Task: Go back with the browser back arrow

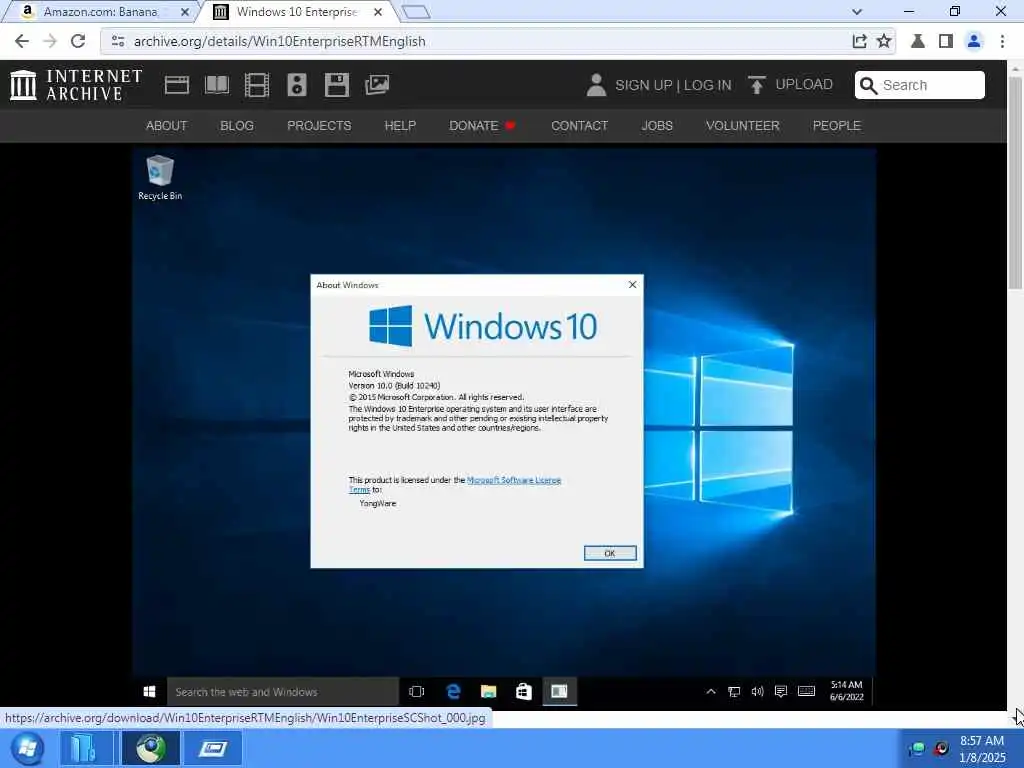Action: click(22, 41)
